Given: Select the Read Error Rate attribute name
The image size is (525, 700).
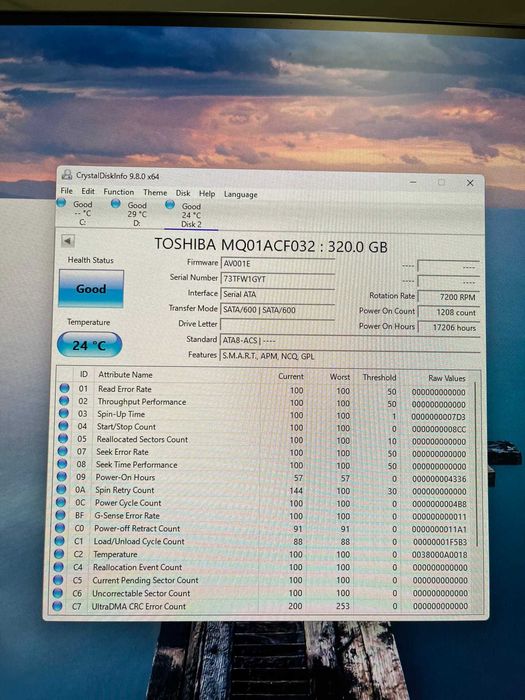Looking at the screenshot, I should (x=125, y=389).
